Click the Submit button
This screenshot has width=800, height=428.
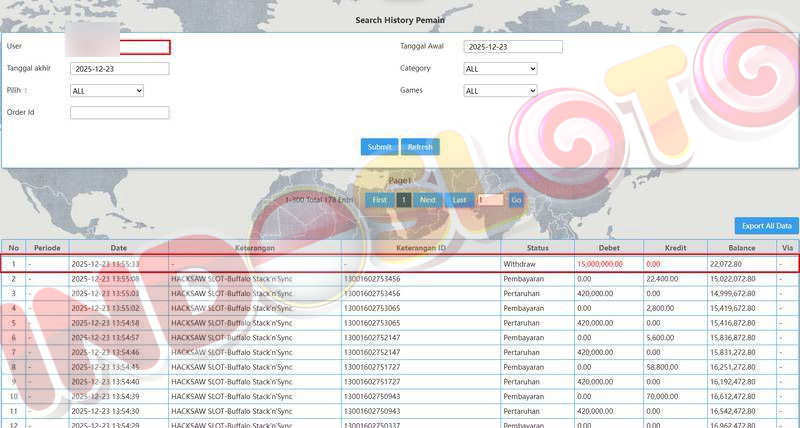point(379,147)
